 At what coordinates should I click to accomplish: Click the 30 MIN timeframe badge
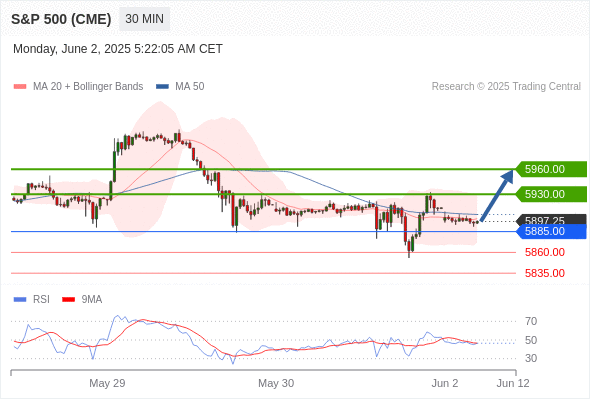[144, 19]
